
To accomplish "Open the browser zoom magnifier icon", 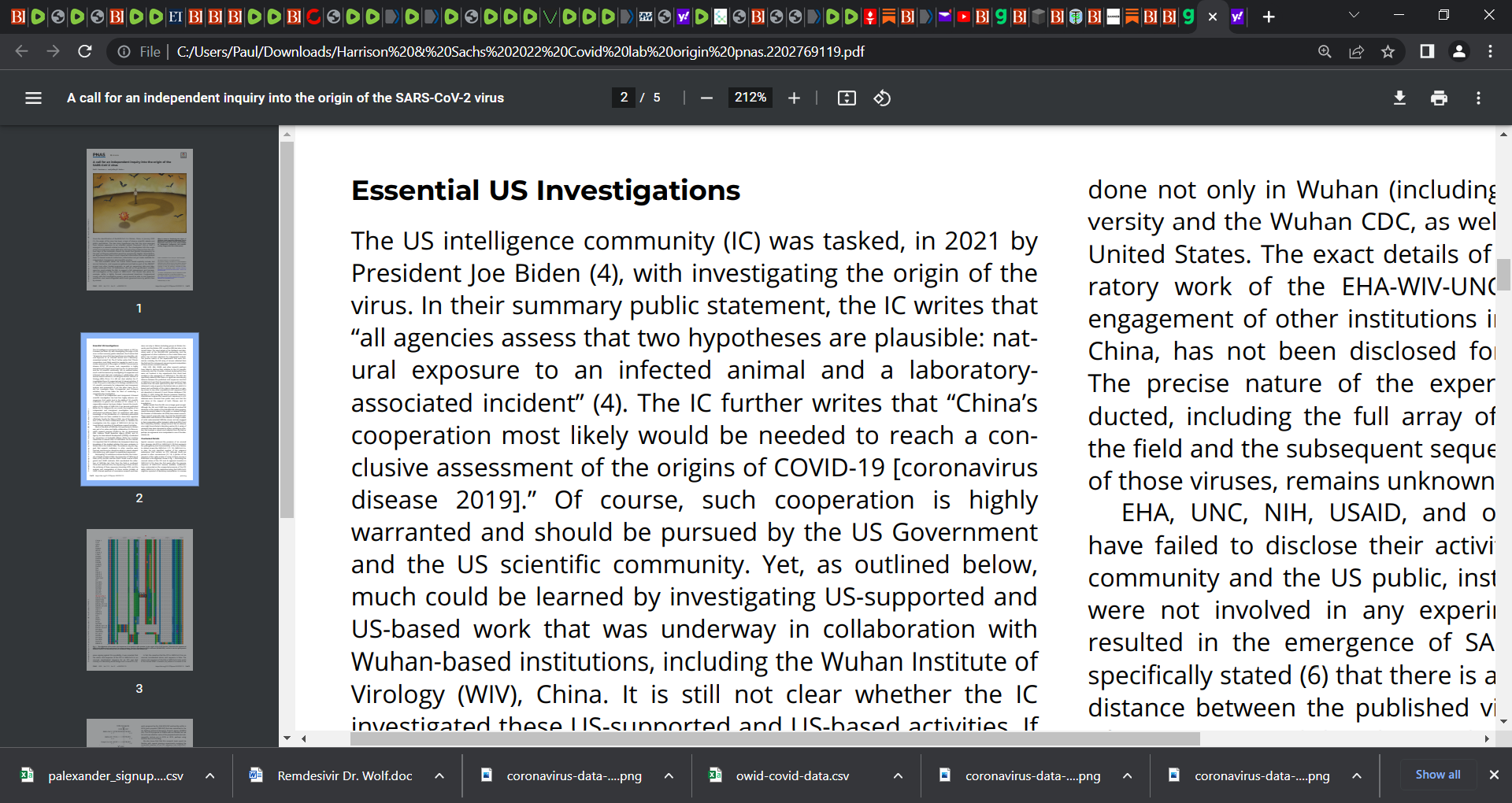I will [1325, 51].
